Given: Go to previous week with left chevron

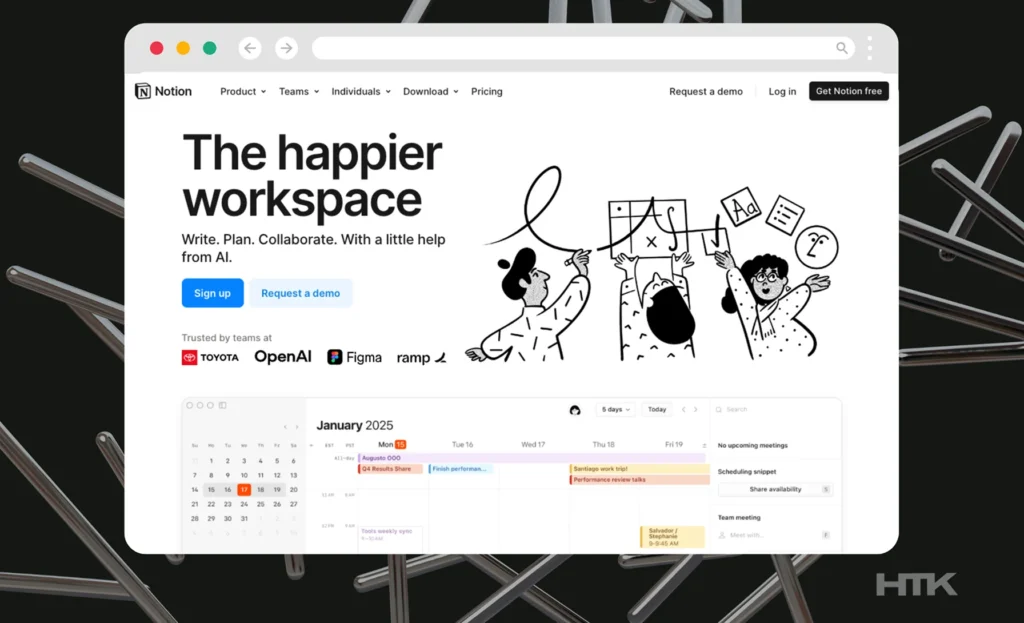Looking at the screenshot, I should click(x=684, y=410).
